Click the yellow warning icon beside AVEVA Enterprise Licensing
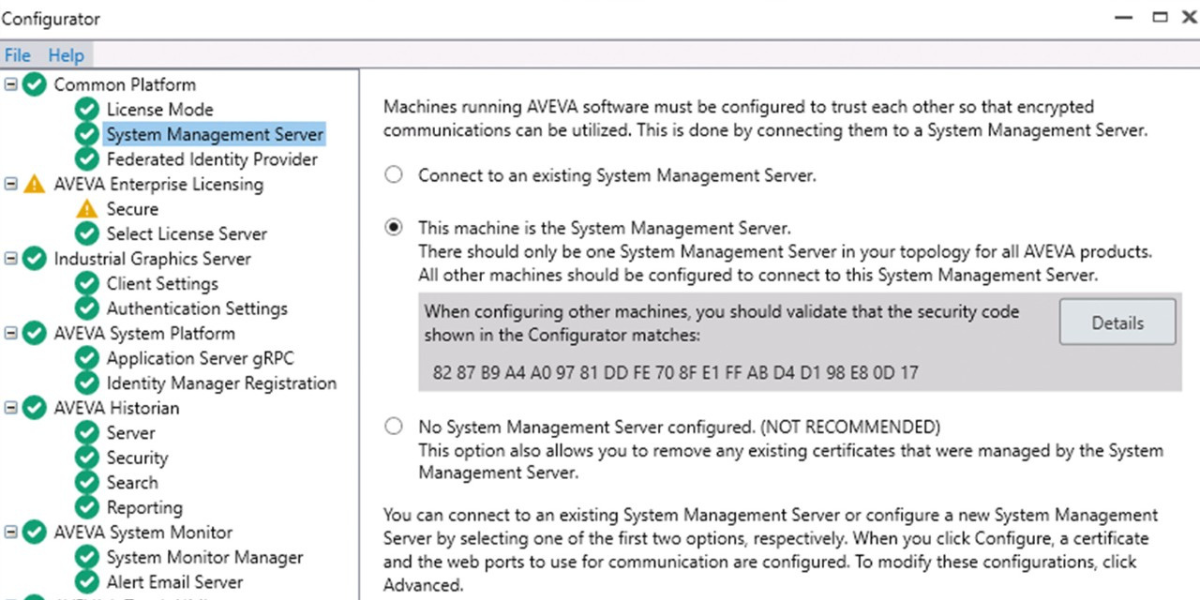Image resolution: width=1200 pixels, height=600 pixels. (x=35, y=184)
